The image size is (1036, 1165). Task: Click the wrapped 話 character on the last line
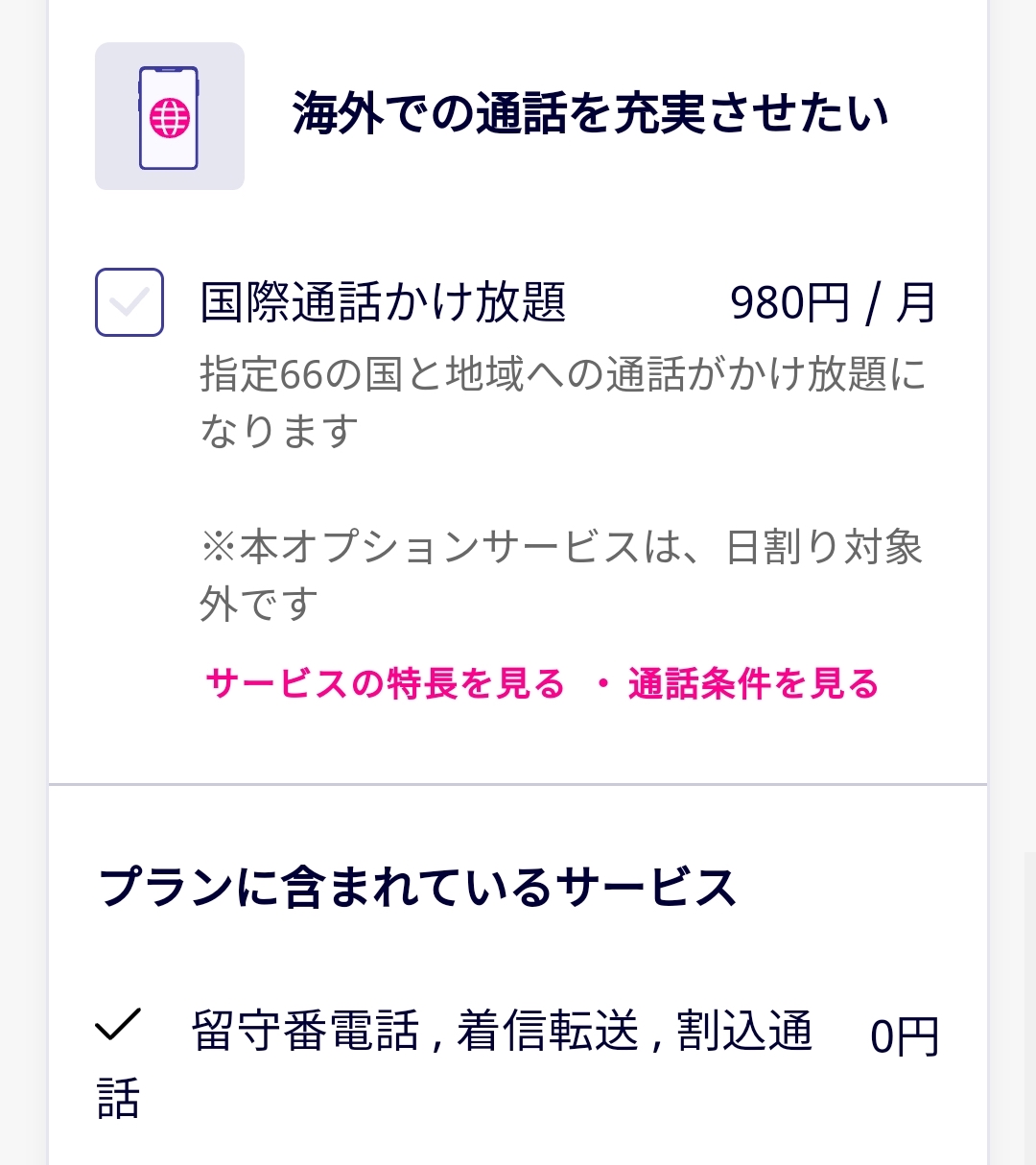[x=119, y=1099]
